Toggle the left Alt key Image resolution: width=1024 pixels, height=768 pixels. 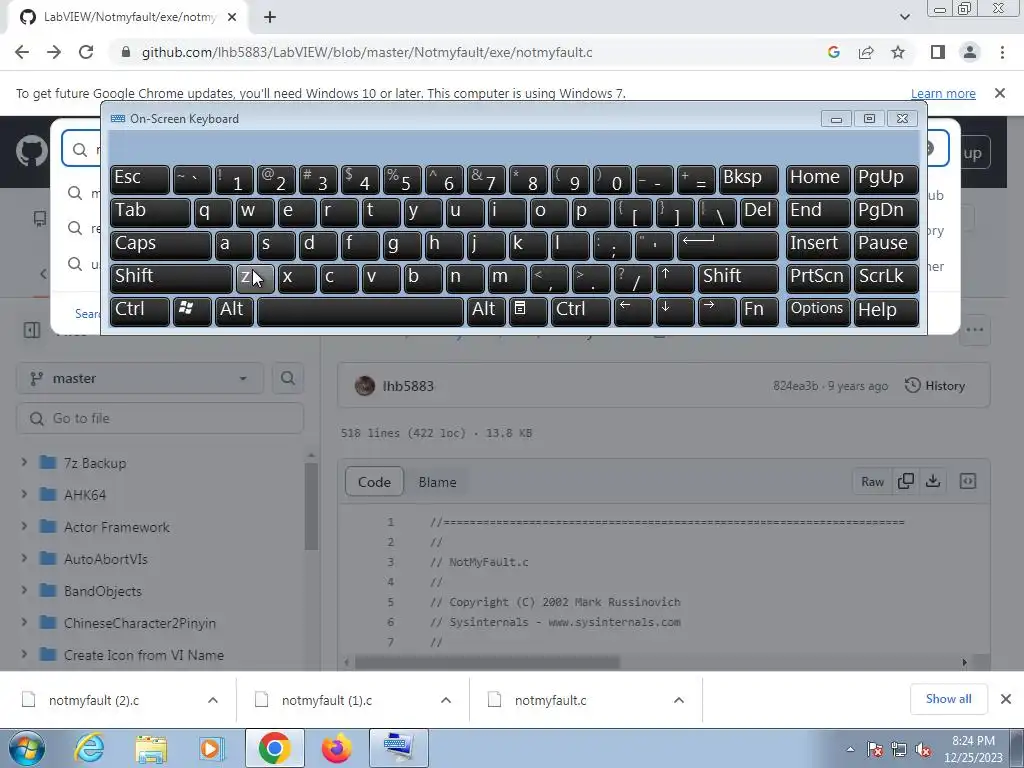tap(234, 311)
